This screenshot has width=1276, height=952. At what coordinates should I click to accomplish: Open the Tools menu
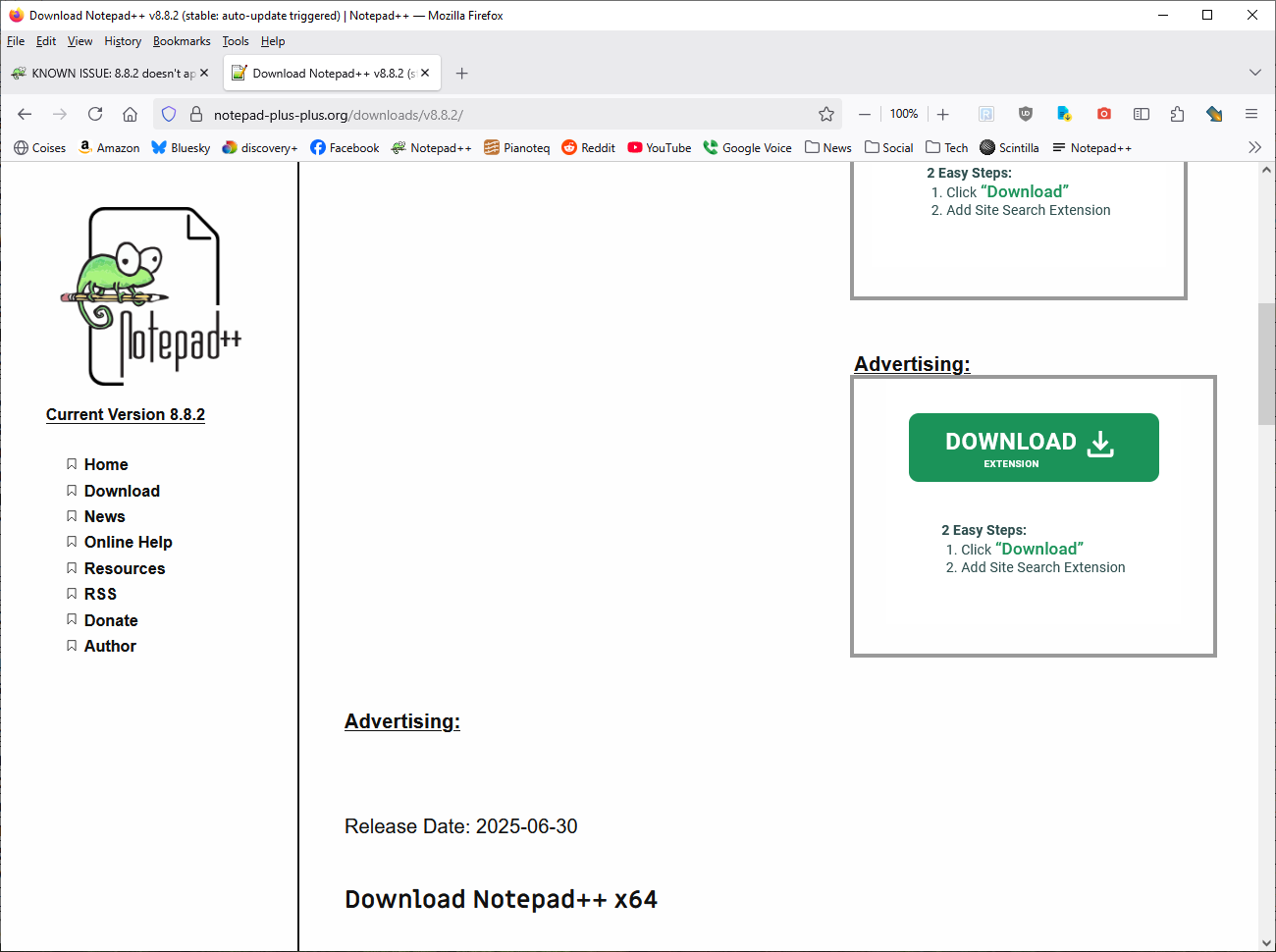(x=236, y=41)
